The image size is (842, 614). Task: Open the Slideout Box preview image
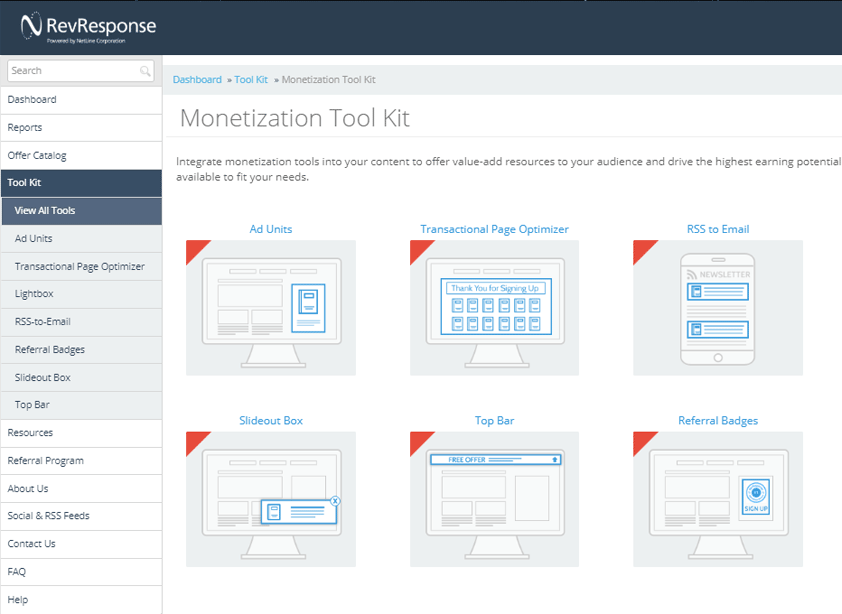(x=271, y=498)
